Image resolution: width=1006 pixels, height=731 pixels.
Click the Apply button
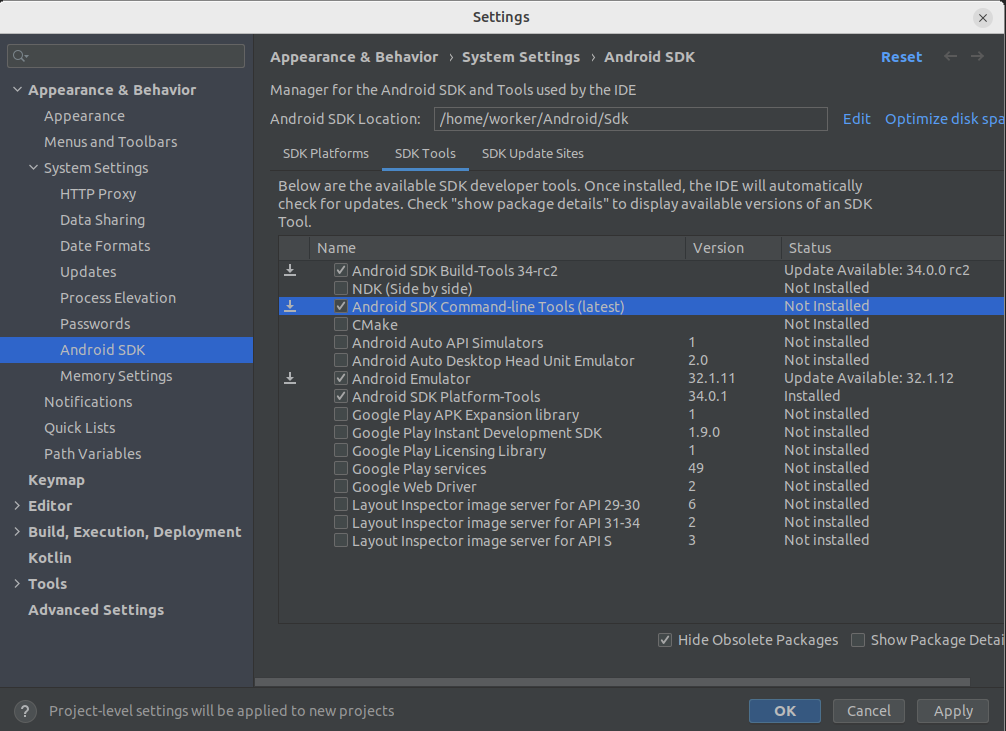[953, 711]
